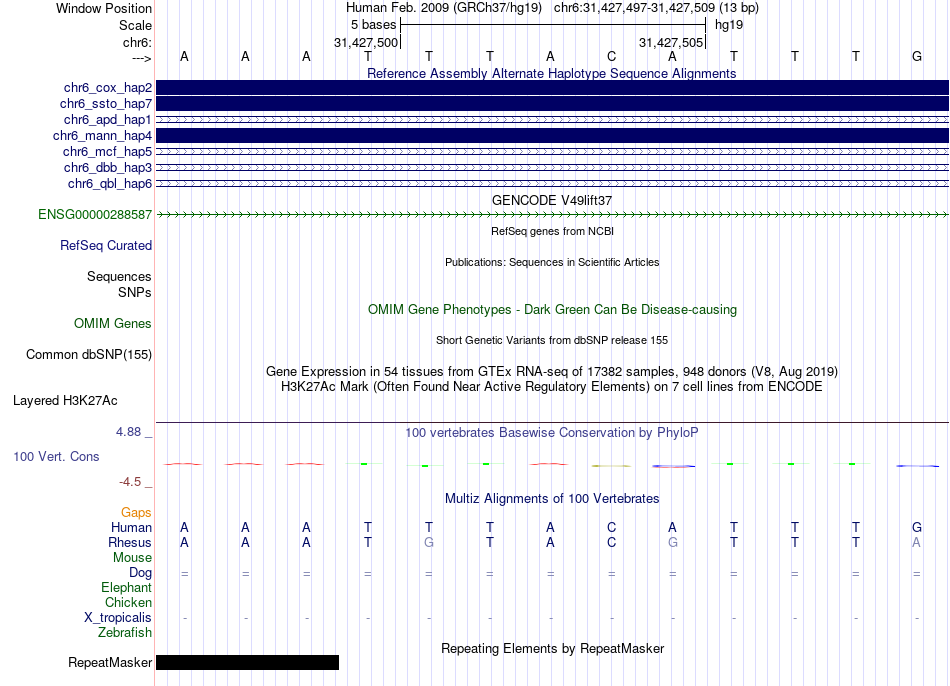Click the SNPs track label

(135, 292)
